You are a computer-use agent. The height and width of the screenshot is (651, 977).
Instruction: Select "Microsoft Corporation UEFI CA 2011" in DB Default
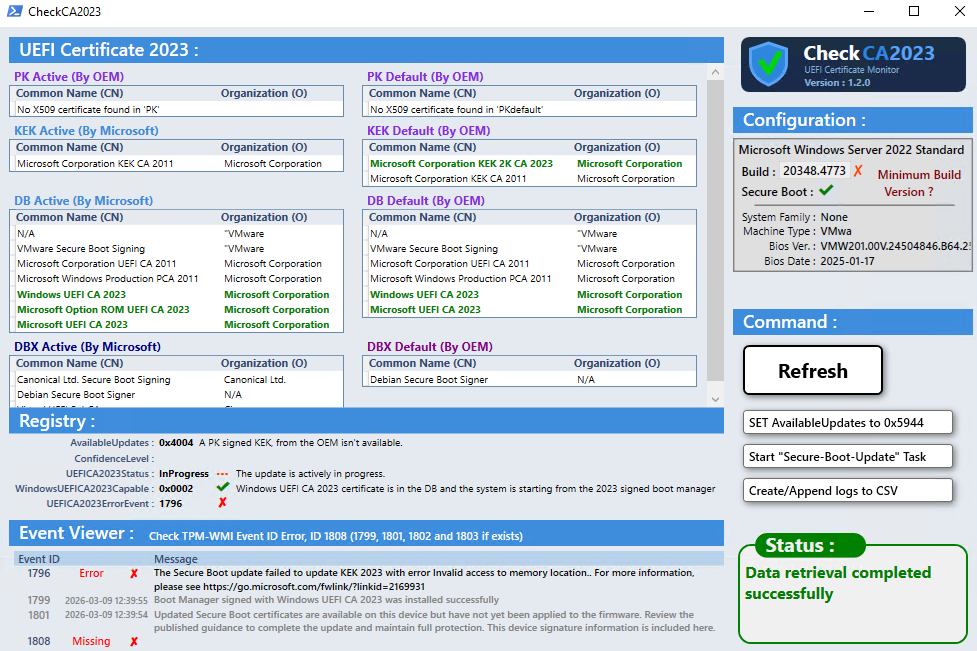pos(529,264)
